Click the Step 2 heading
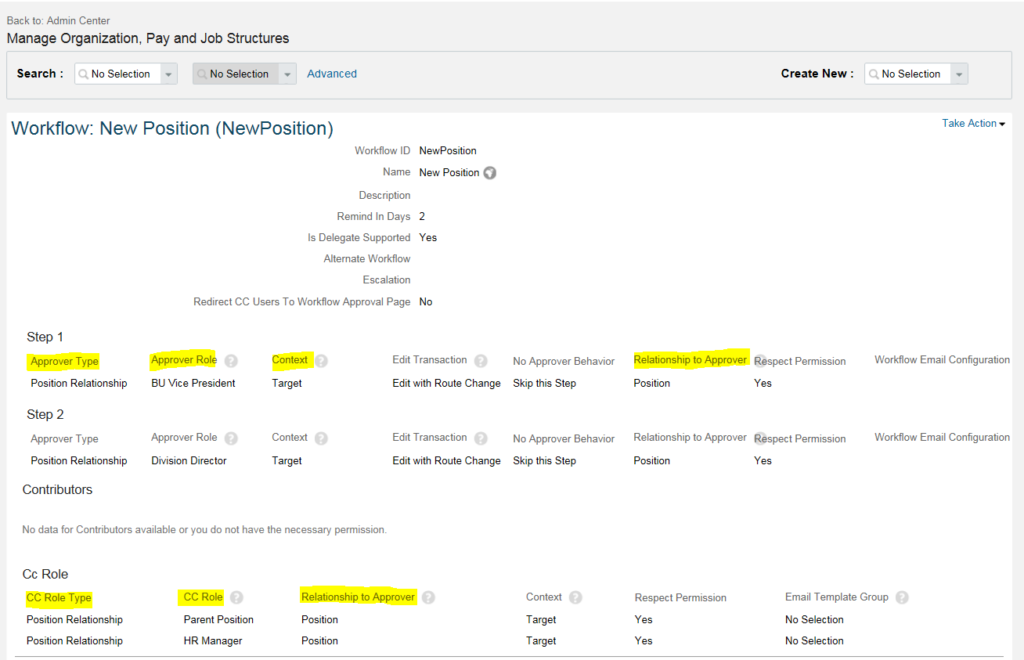 click(45, 415)
